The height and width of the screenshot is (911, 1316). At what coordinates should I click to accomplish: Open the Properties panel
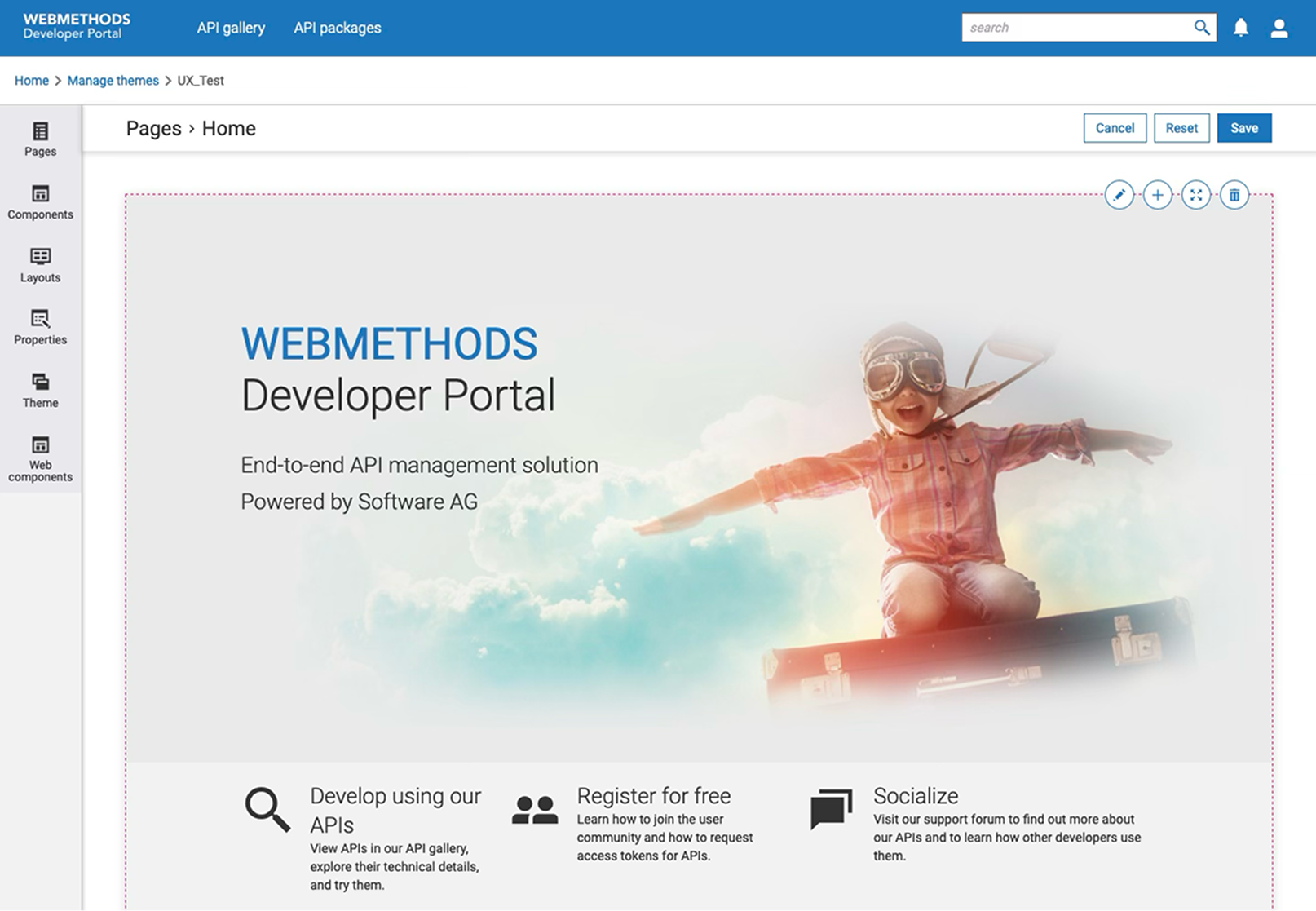pos(40,328)
